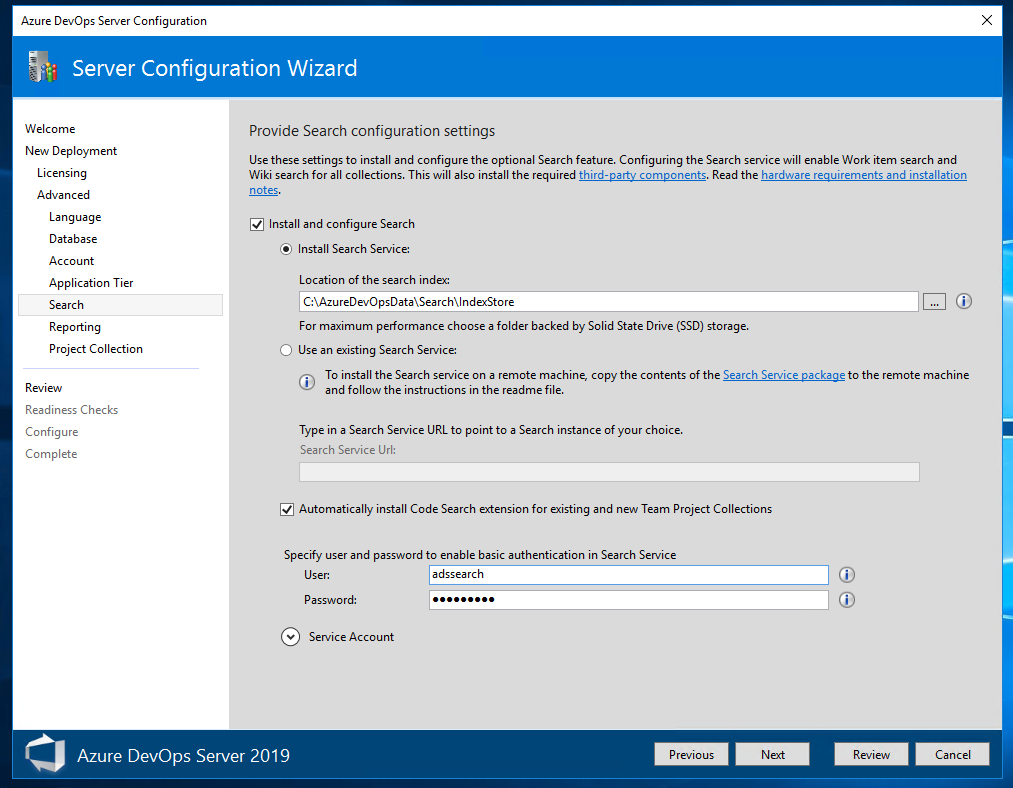Select the Advanced step in sidebar
This screenshot has height=788, width=1013.
point(63,195)
